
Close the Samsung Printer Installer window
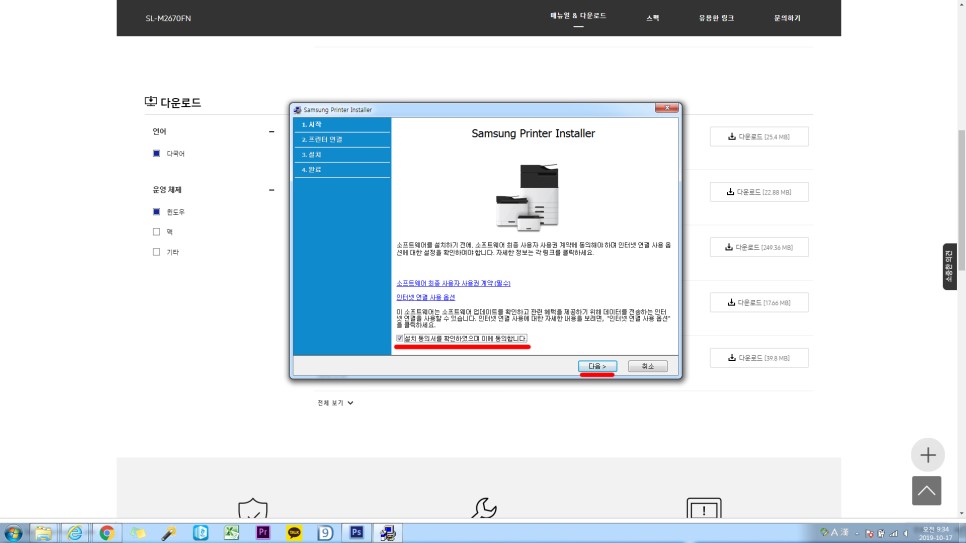pos(667,108)
